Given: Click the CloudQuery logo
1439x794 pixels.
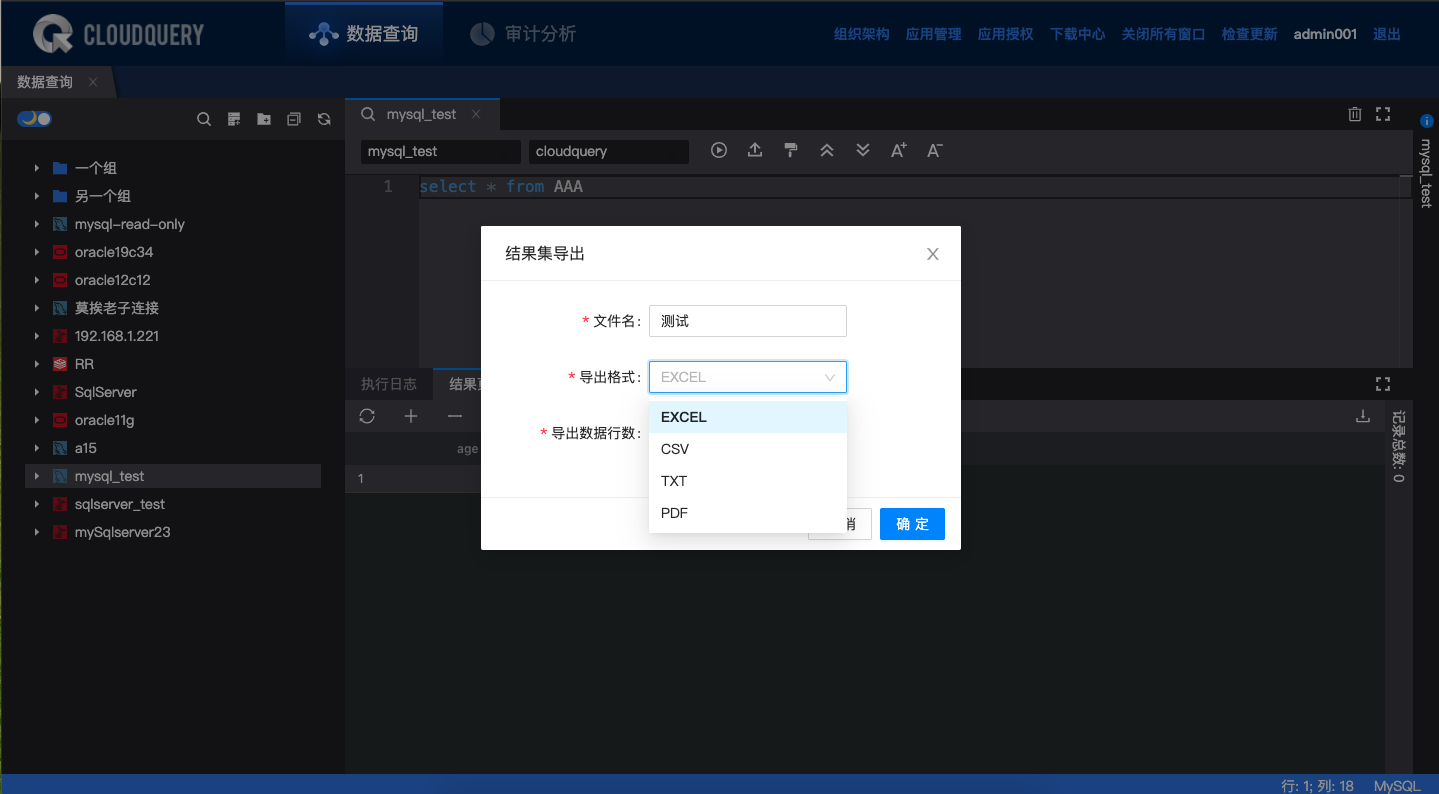Looking at the screenshot, I should coord(118,34).
